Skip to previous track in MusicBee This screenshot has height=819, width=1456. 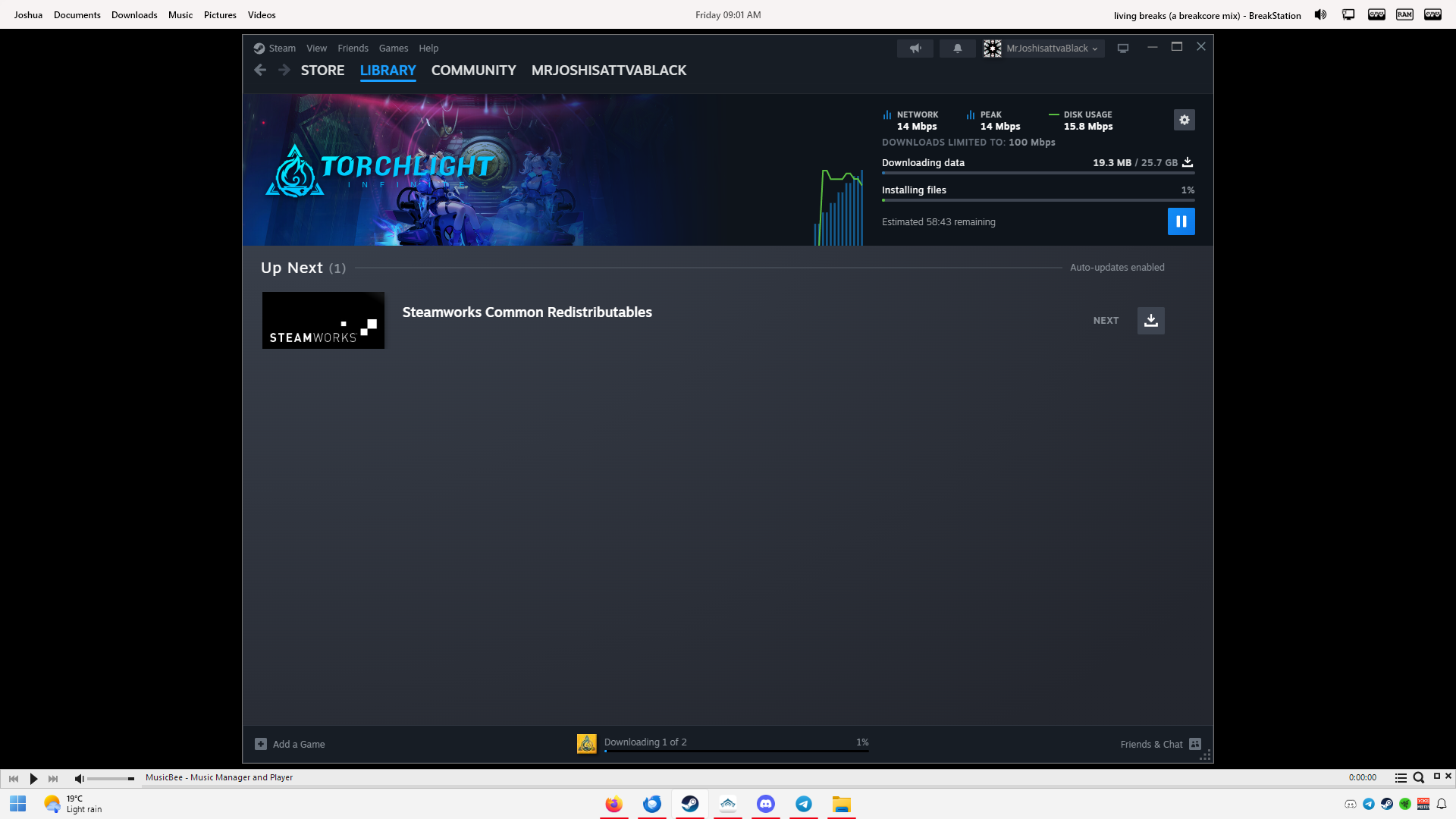(x=14, y=778)
